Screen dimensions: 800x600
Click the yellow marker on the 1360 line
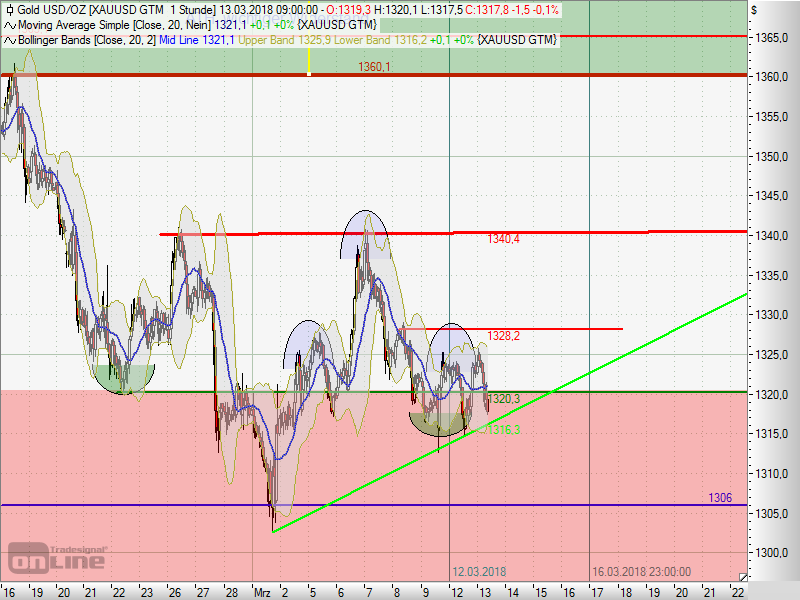[x=309, y=64]
